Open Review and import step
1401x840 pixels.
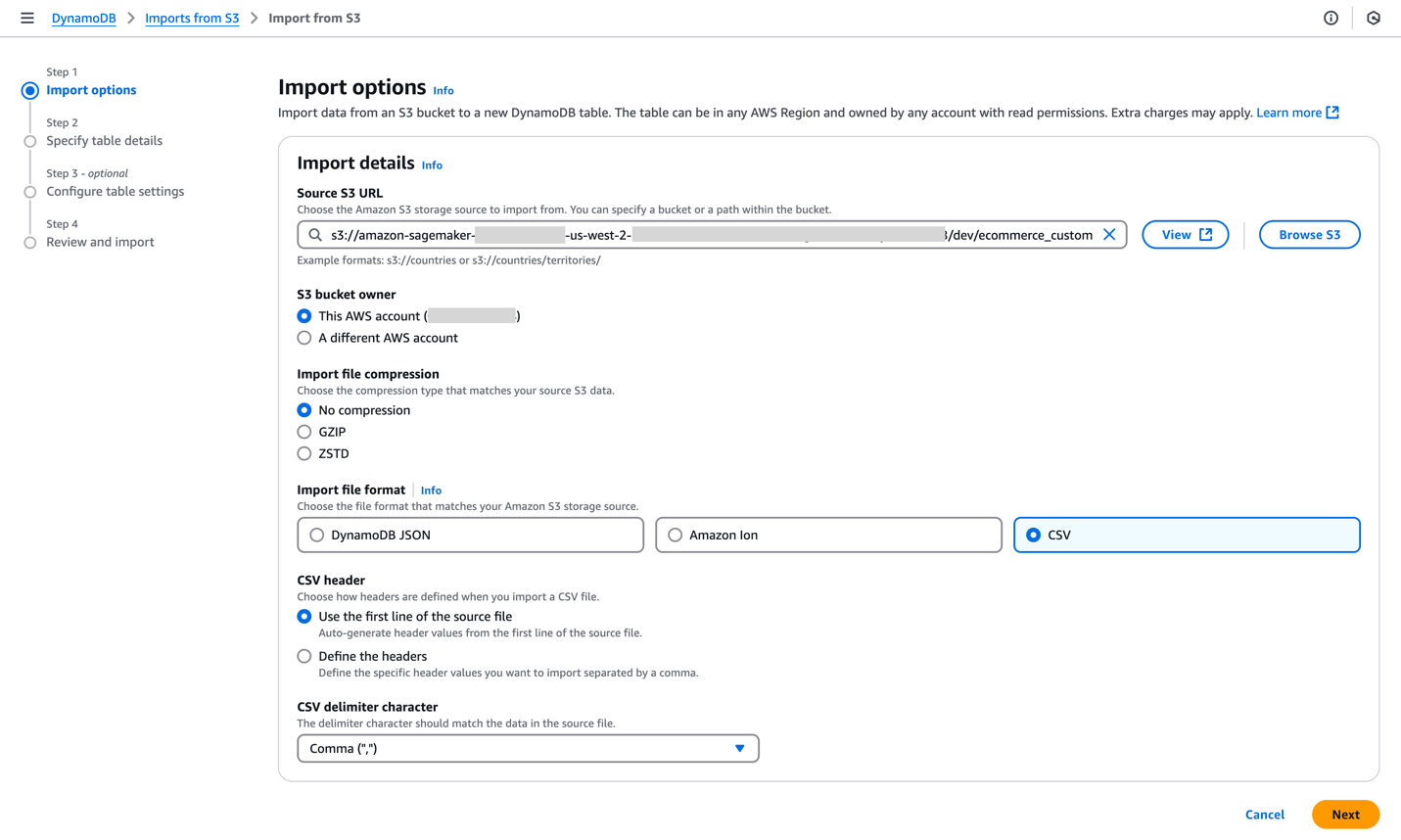point(100,243)
